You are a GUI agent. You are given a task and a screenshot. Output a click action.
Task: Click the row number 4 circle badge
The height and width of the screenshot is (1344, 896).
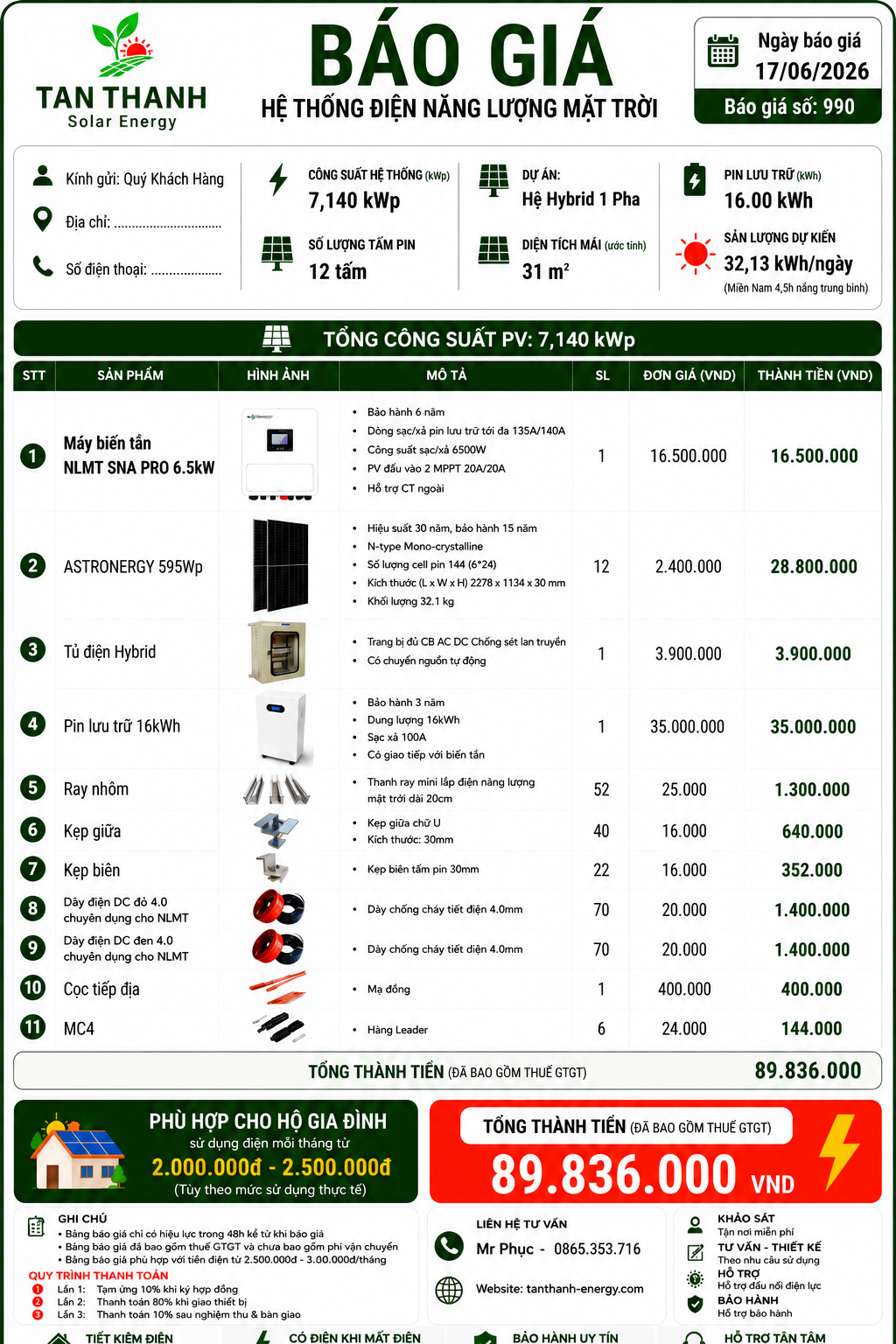pyautogui.click(x=33, y=724)
